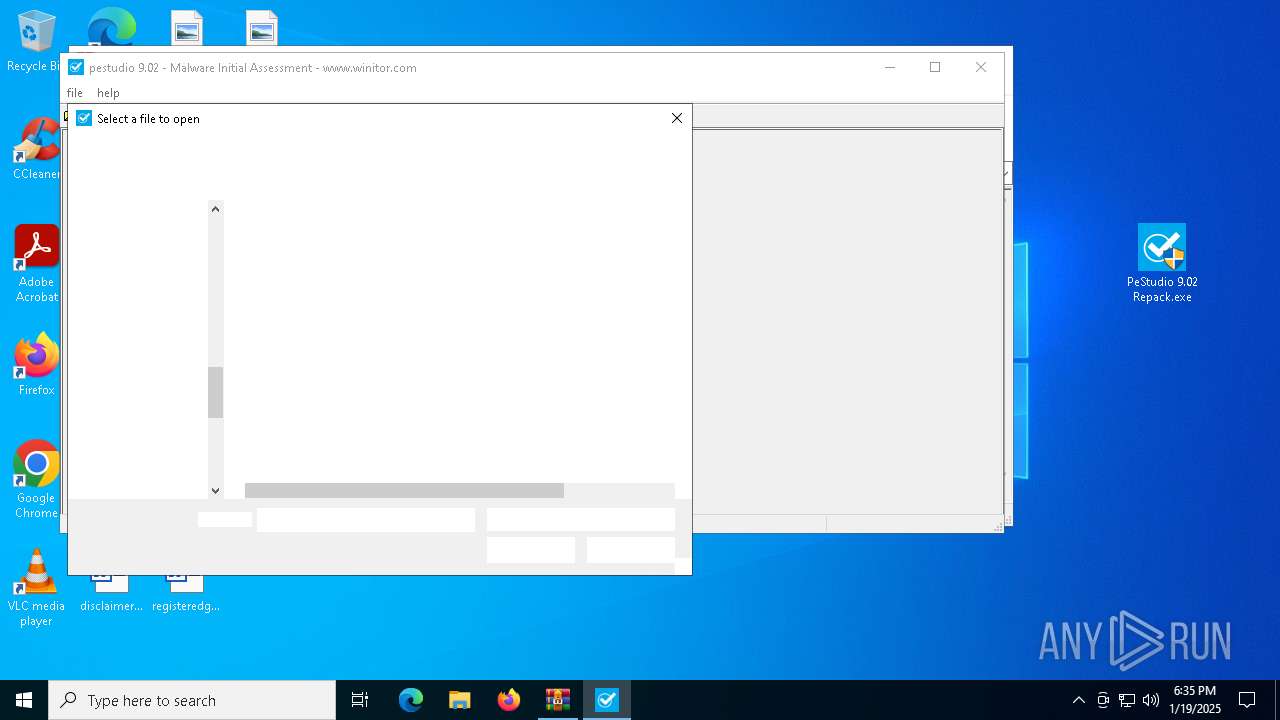Close the Select a file to open dialog
The image size is (1280, 720).
pyautogui.click(x=677, y=118)
